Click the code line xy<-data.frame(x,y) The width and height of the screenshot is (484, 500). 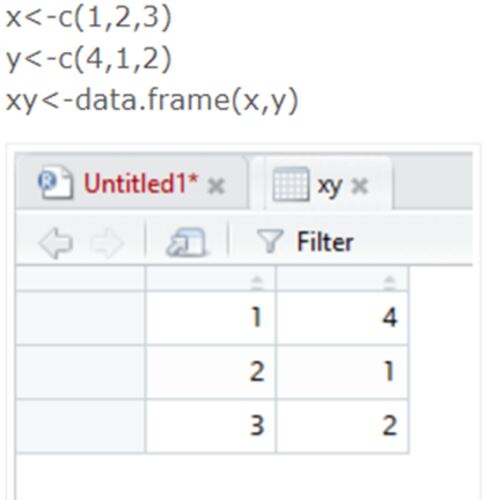click(x=152, y=101)
